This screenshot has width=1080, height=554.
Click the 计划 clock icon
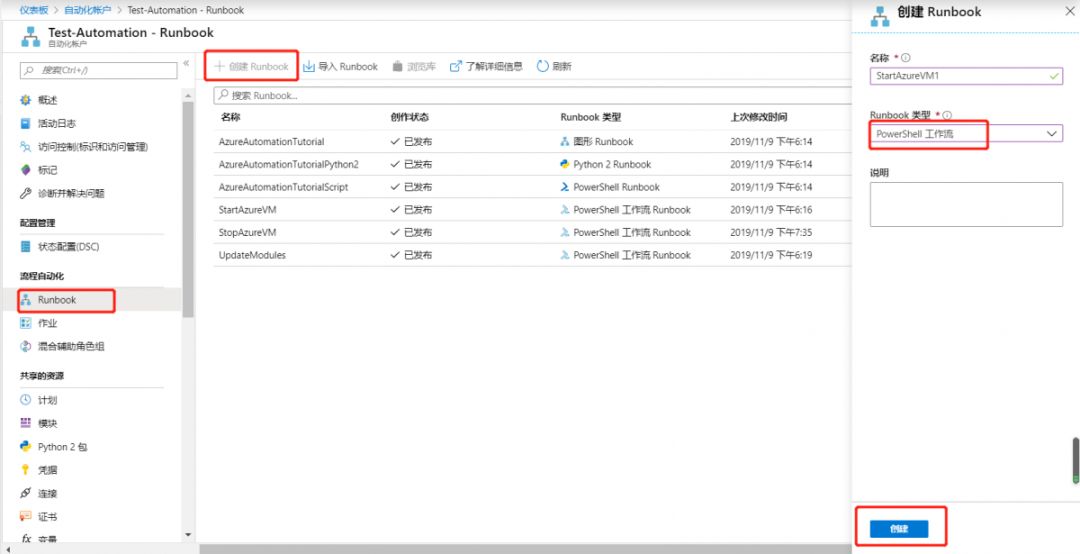pos(25,400)
